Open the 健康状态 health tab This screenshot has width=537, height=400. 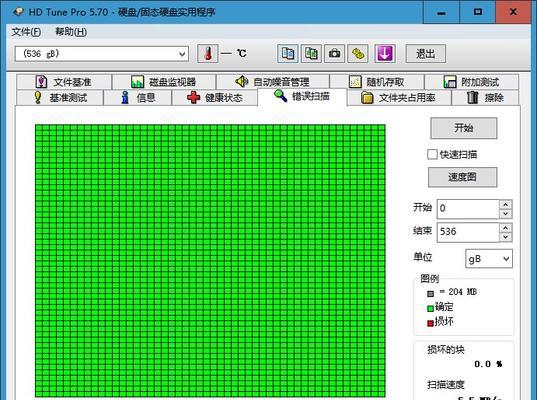215,98
